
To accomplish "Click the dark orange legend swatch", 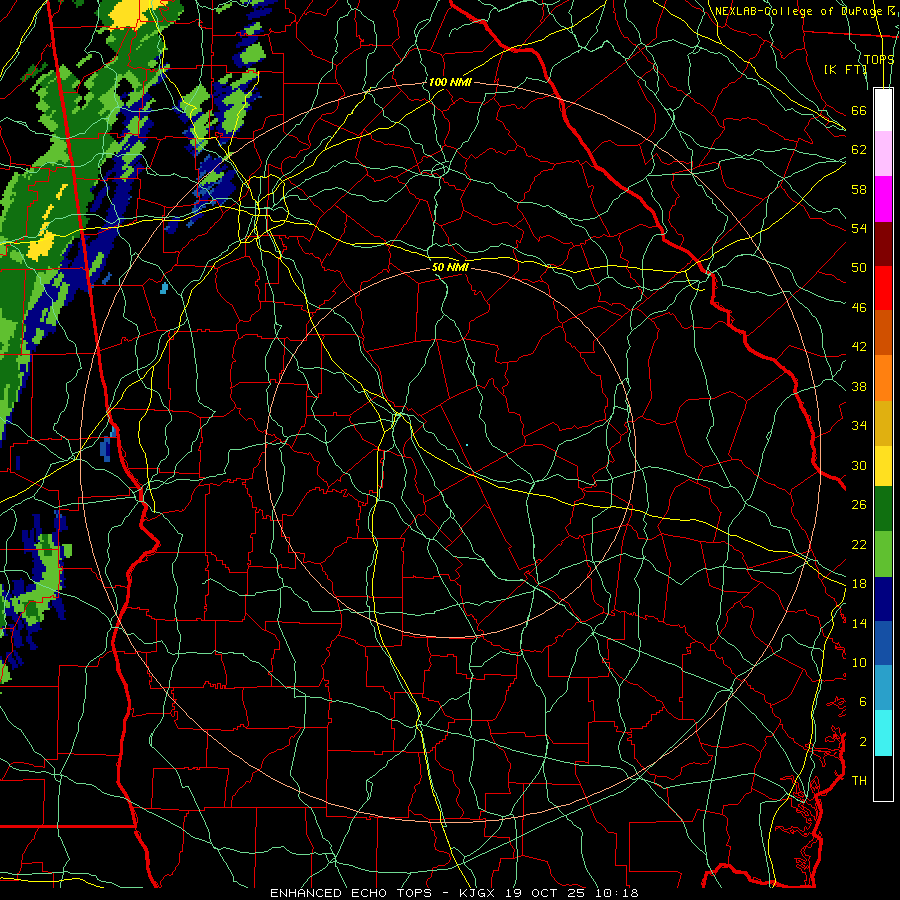I will click(883, 333).
